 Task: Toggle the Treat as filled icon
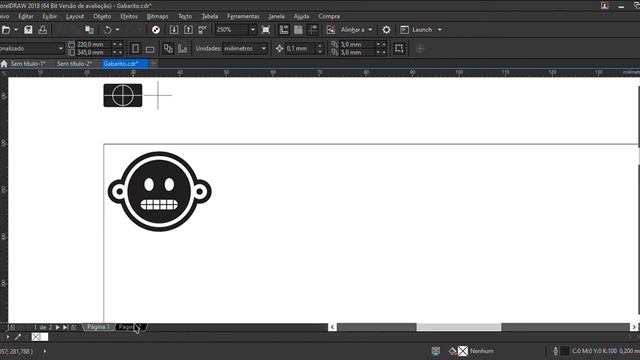(x=399, y=49)
